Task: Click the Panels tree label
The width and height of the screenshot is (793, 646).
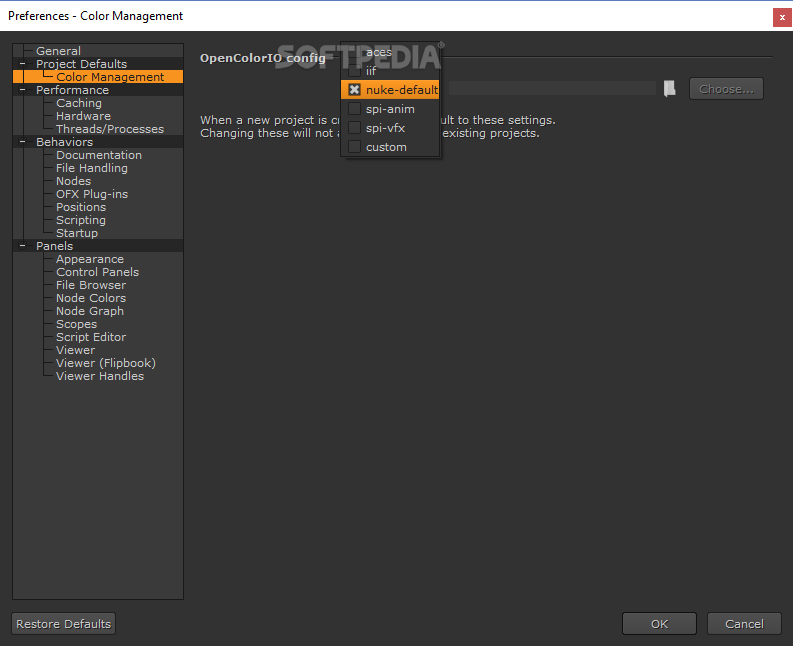Action: point(54,246)
